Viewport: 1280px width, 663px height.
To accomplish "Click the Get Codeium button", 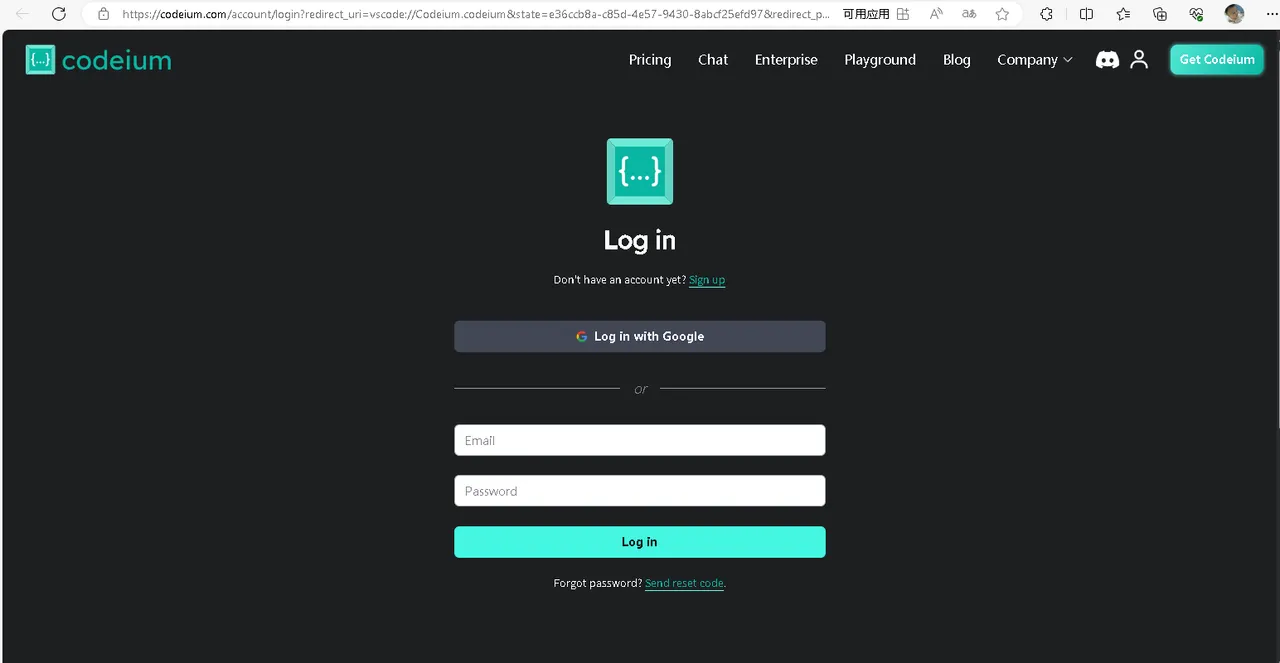I will [1217, 59].
